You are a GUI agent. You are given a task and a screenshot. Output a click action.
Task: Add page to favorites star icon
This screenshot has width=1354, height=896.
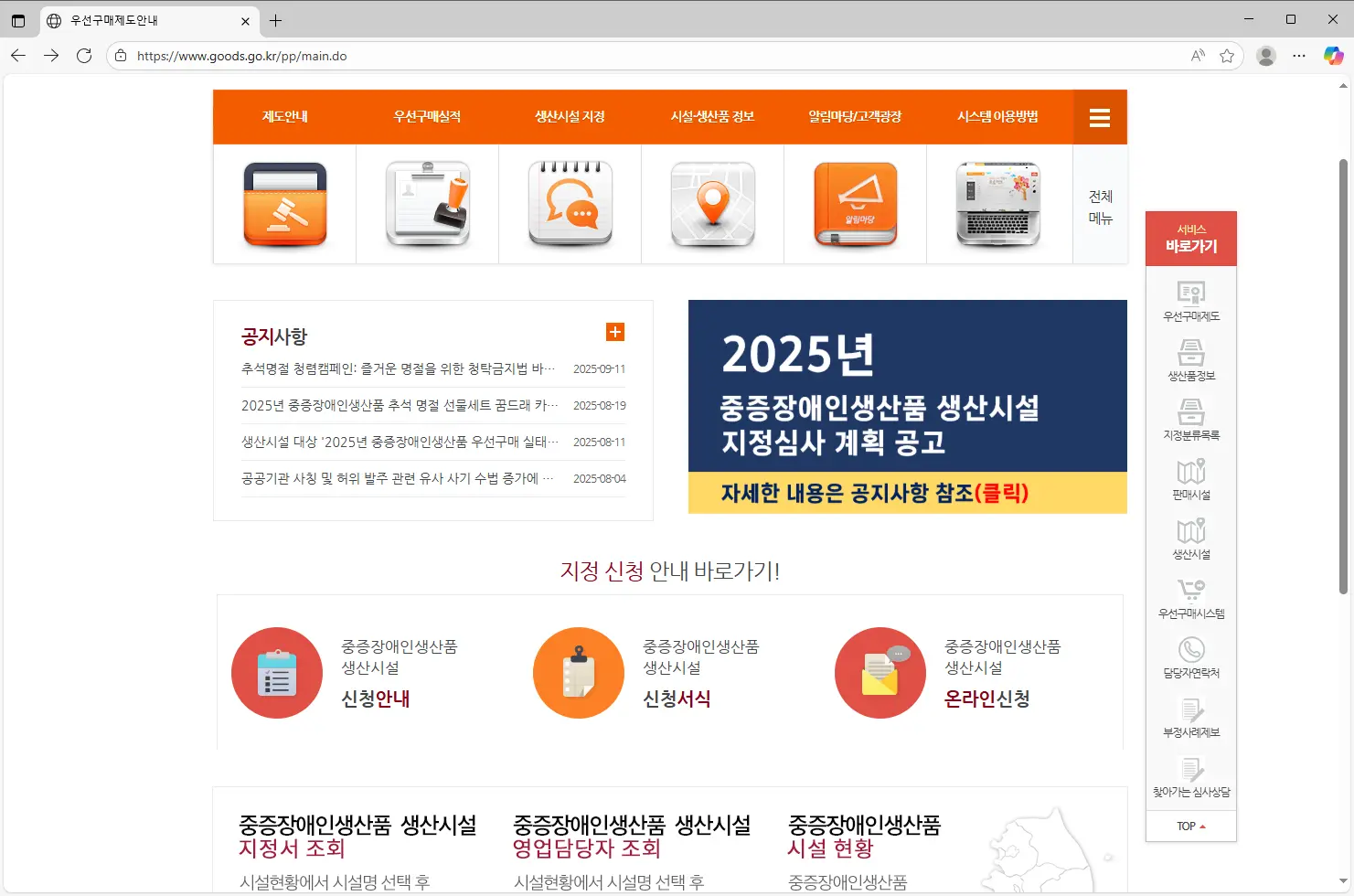point(1227,56)
